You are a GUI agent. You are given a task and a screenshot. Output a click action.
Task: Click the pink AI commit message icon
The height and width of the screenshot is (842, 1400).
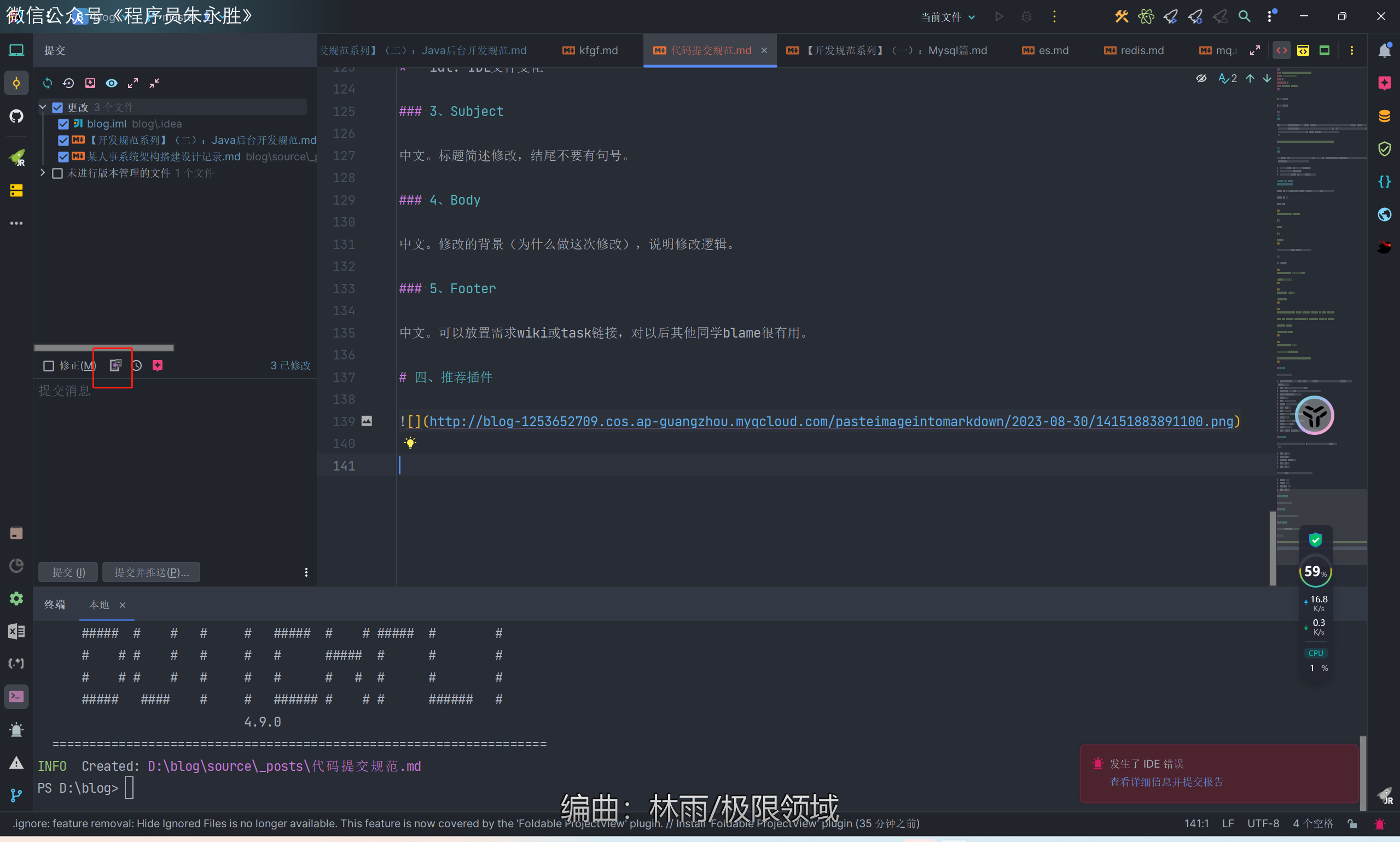point(158,365)
